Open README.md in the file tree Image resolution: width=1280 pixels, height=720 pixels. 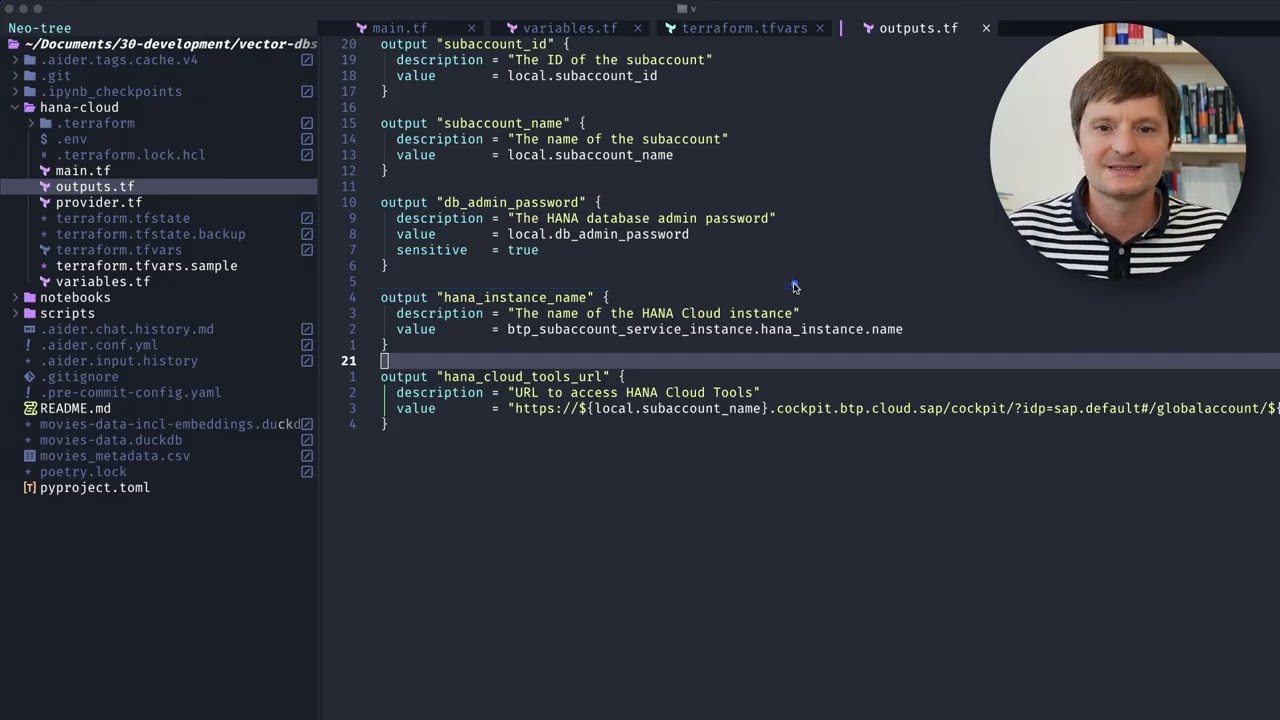click(x=75, y=409)
